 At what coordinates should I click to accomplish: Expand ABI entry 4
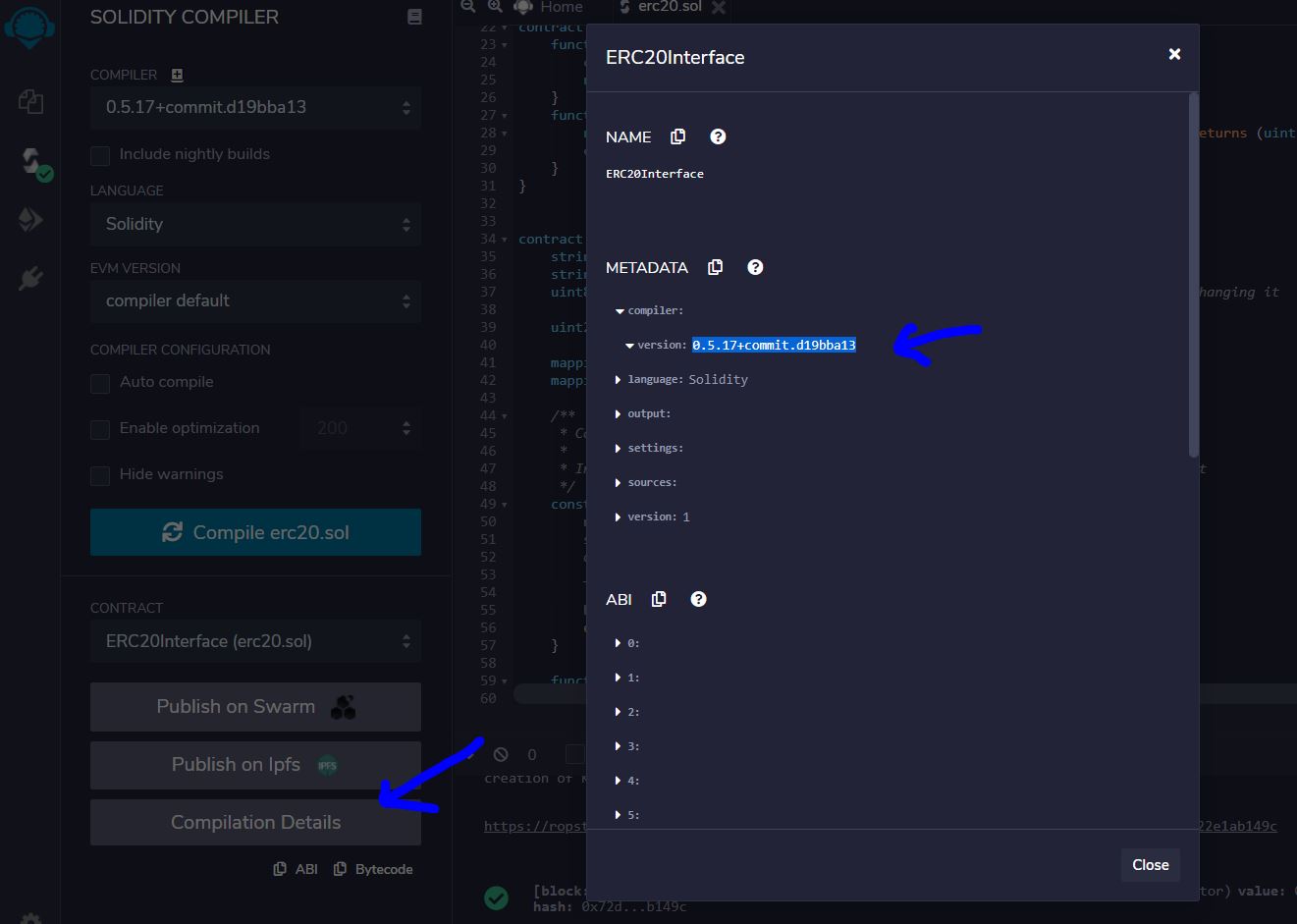[x=618, y=781]
